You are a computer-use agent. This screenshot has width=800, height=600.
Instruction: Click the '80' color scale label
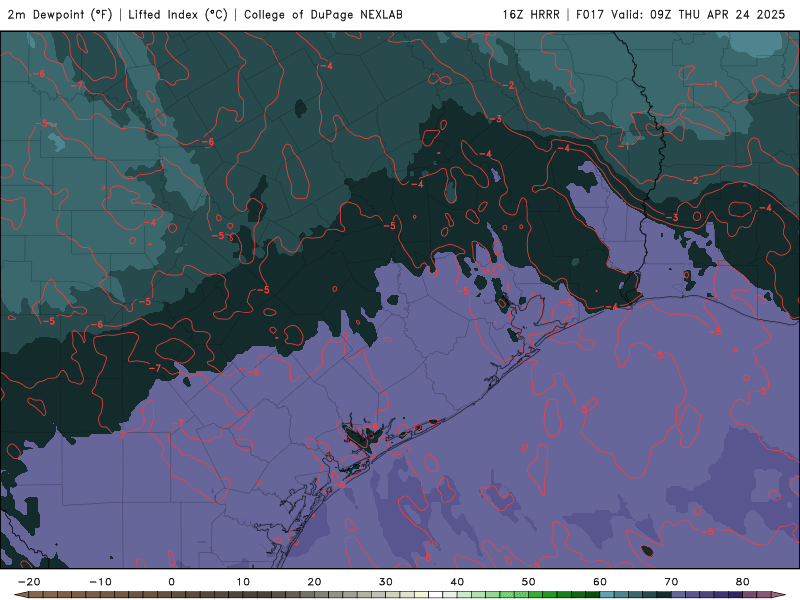[743, 582]
